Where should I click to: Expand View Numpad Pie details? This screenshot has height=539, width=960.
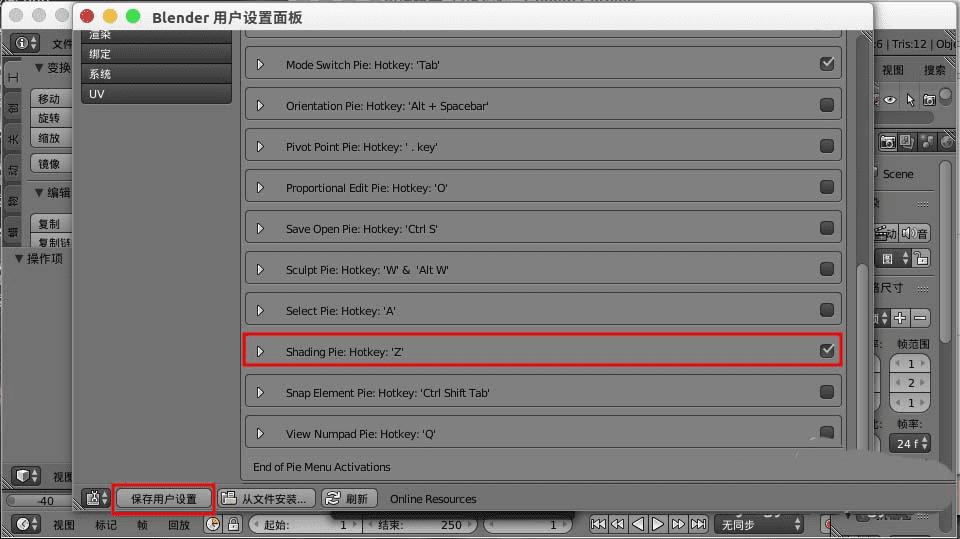pos(260,434)
